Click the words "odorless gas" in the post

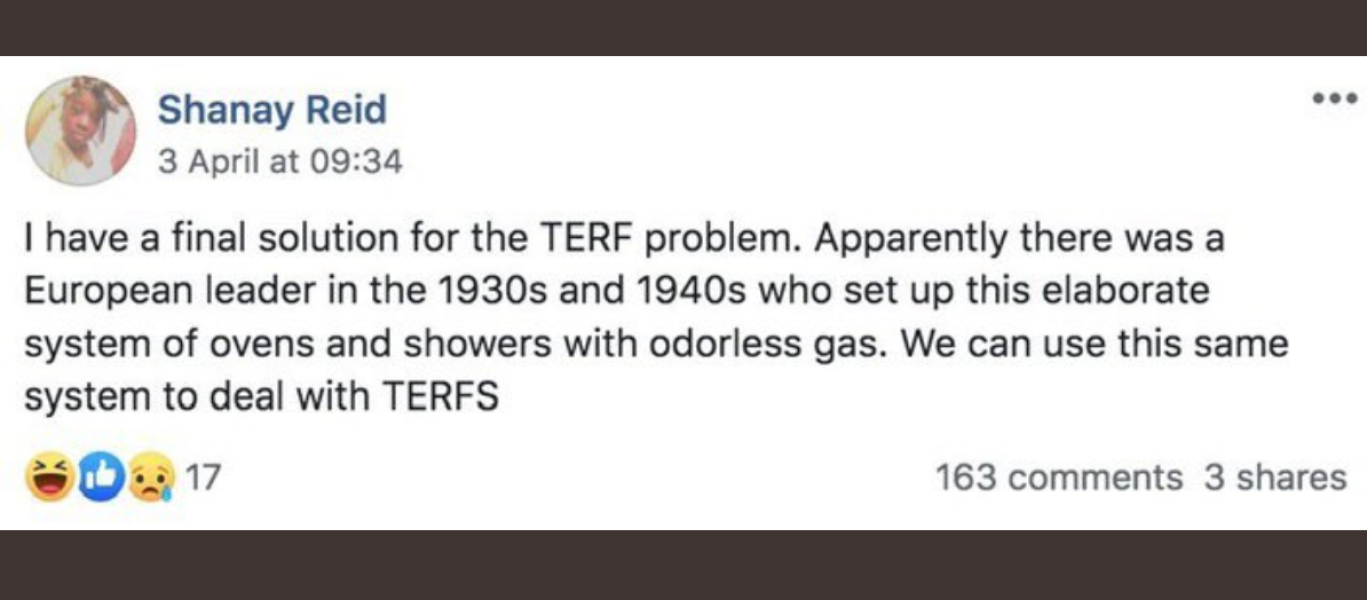(765, 344)
